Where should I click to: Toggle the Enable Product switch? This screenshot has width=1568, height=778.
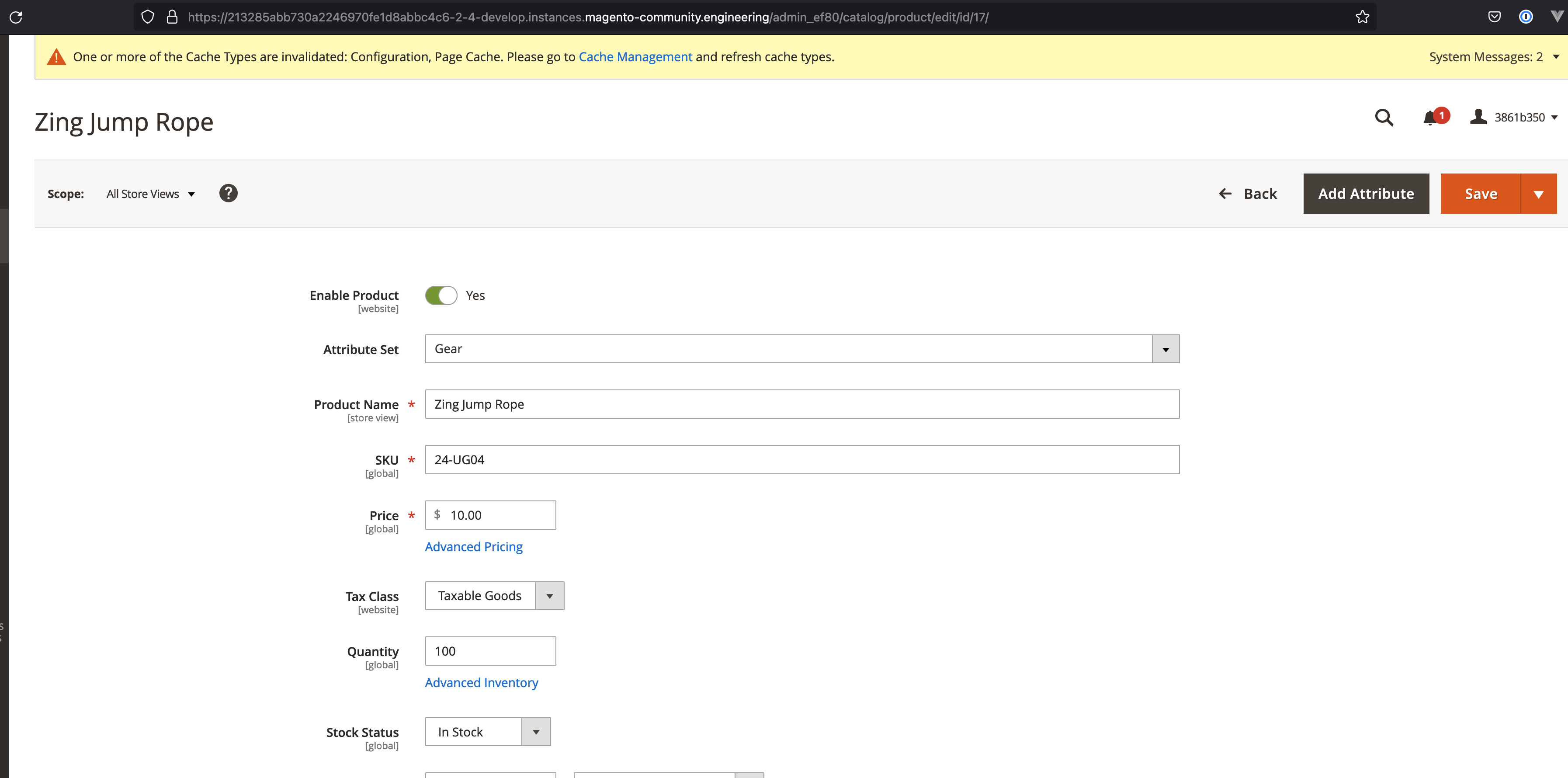click(x=441, y=295)
